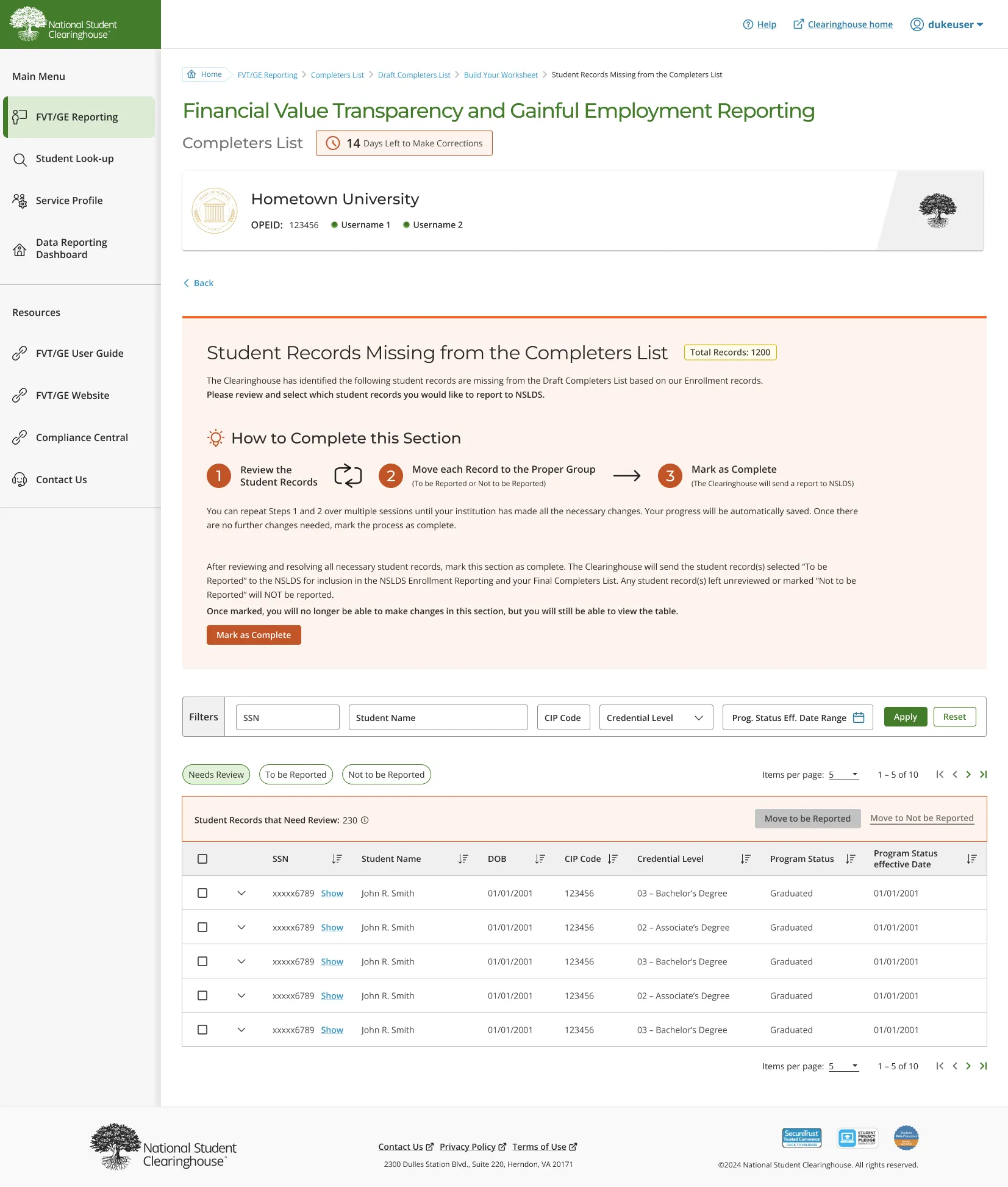The image size is (1008, 1187).
Task: Click the Clearinghouse home external-link icon
Action: 798,24
